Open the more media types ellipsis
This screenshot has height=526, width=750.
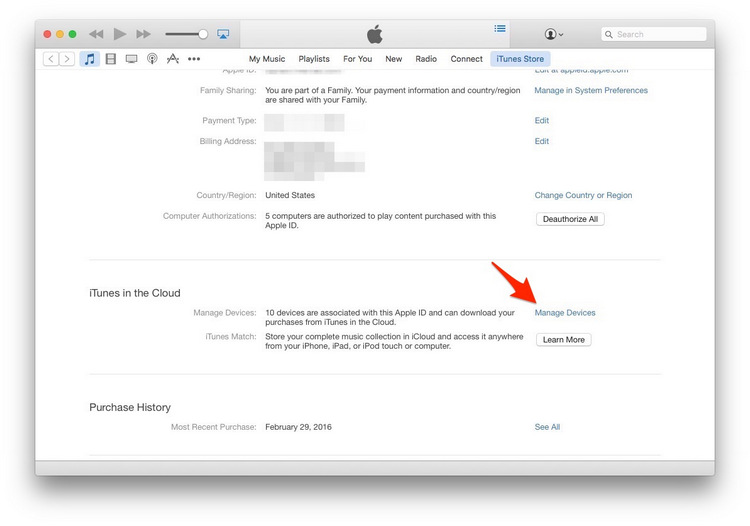click(194, 59)
